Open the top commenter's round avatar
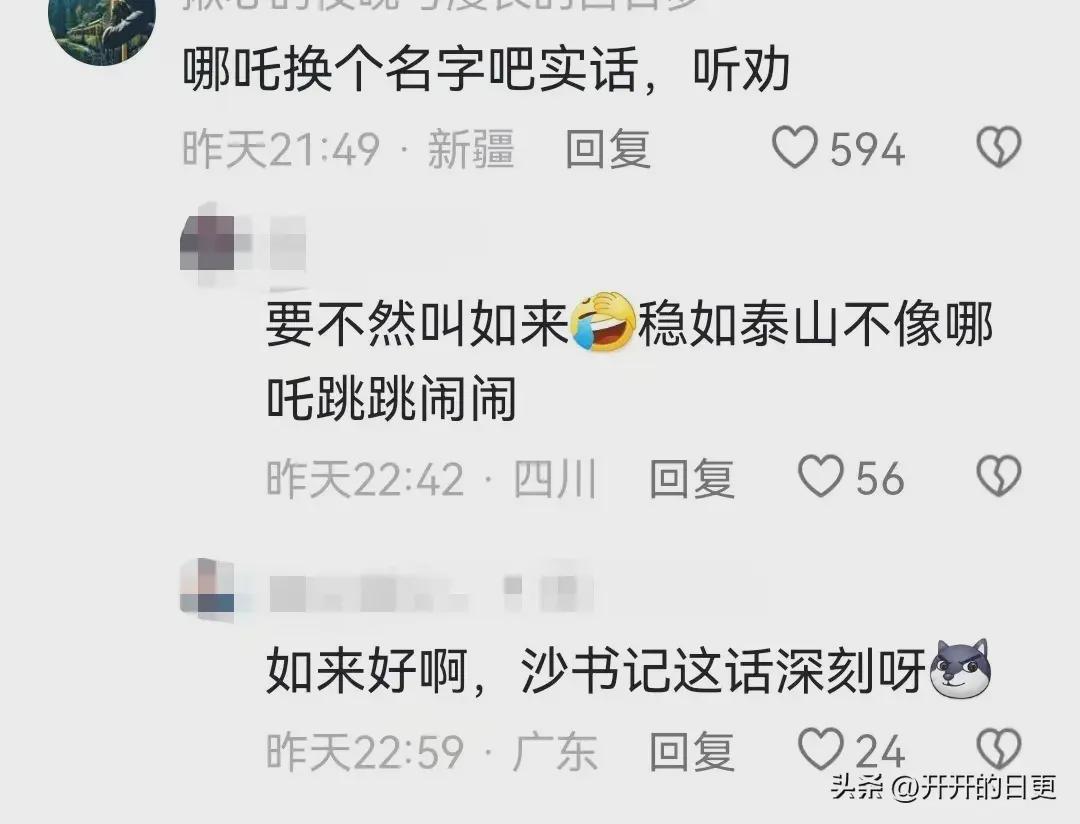1080x824 pixels. [102, 28]
